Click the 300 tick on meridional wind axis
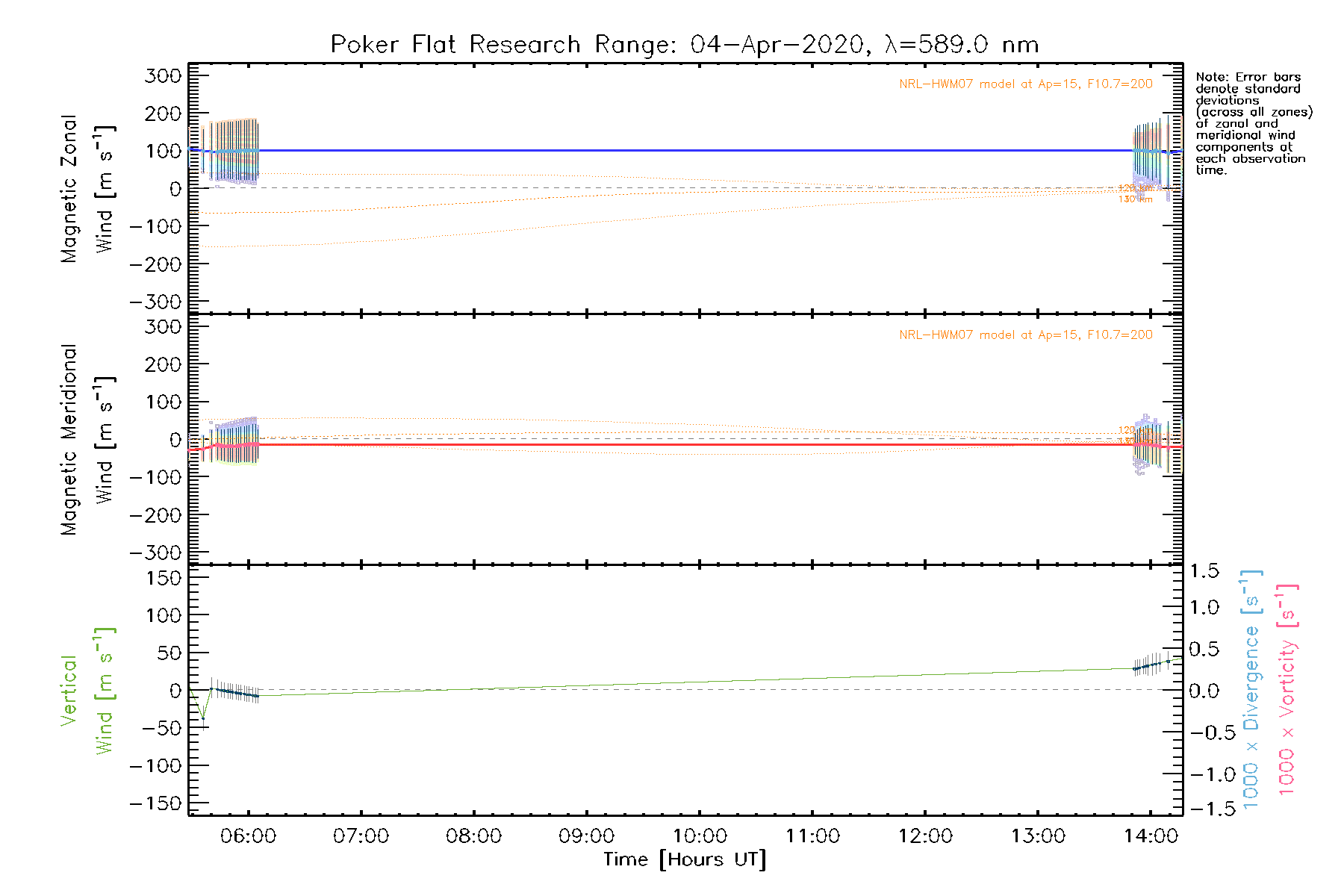The height and width of the screenshot is (896, 1344). (164, 327)
